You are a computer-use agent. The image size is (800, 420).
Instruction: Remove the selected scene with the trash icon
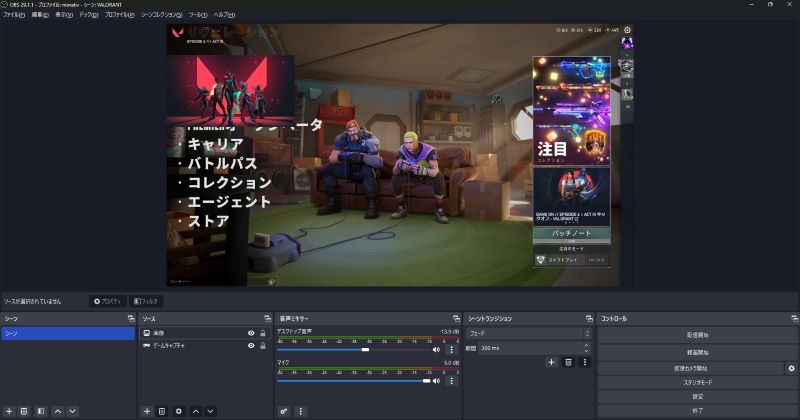24,411
